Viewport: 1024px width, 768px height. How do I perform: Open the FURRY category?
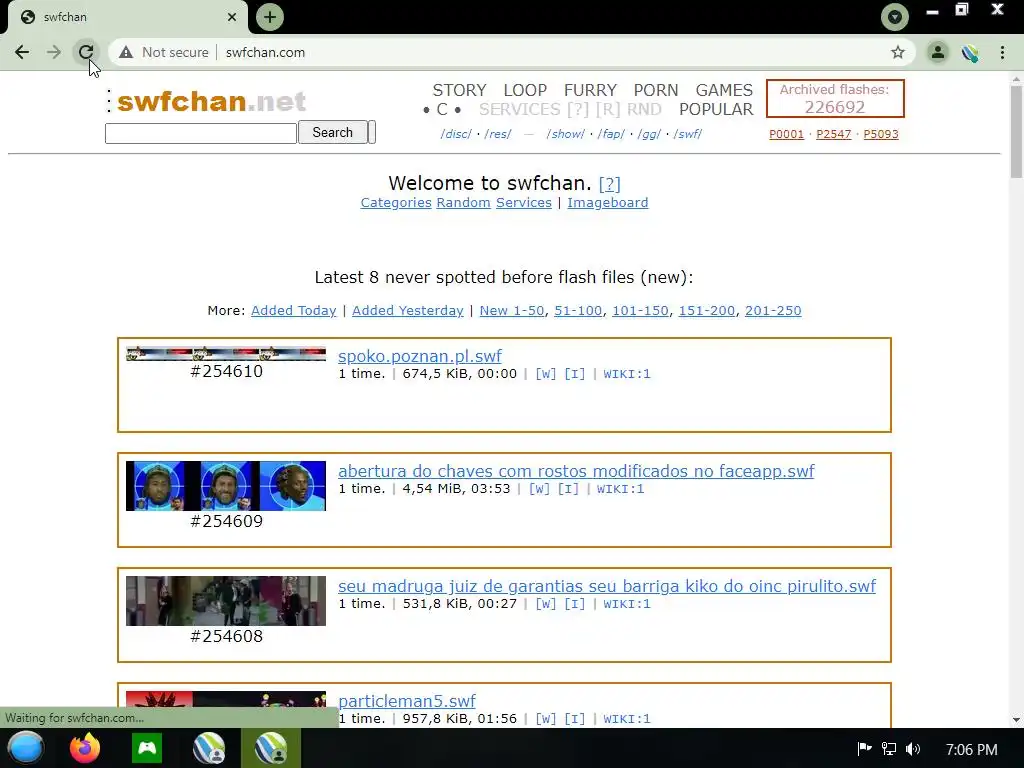(x=590, y=90)
